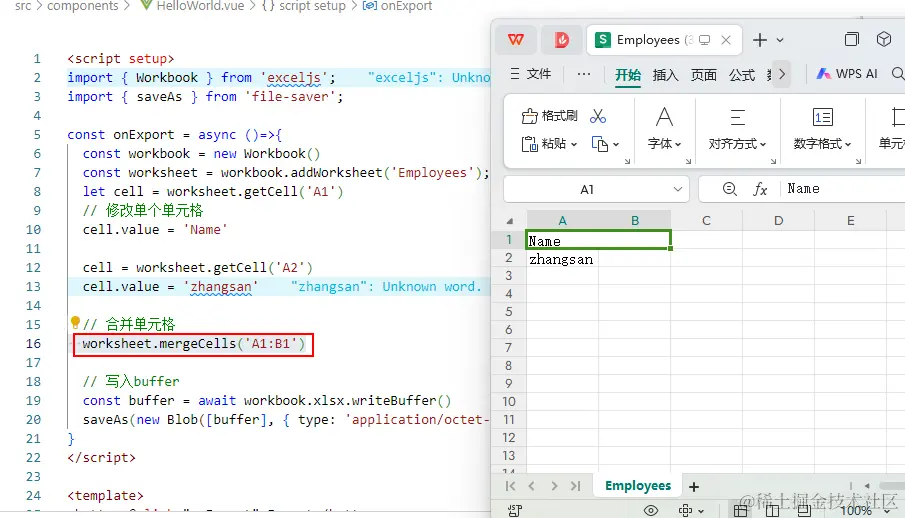Expand the Name Box dropdown arrow

678,189
